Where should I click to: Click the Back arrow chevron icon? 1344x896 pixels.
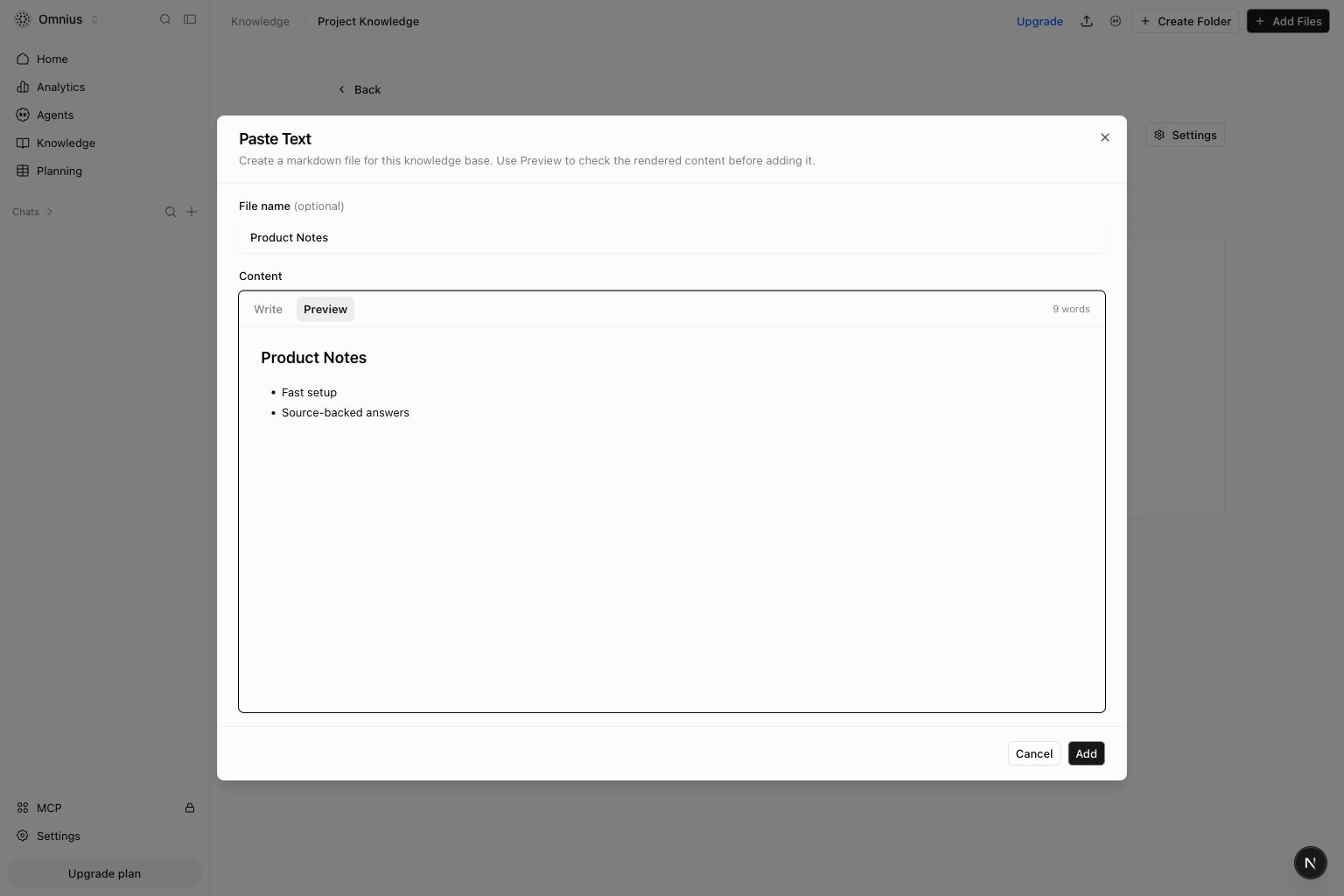341,89
